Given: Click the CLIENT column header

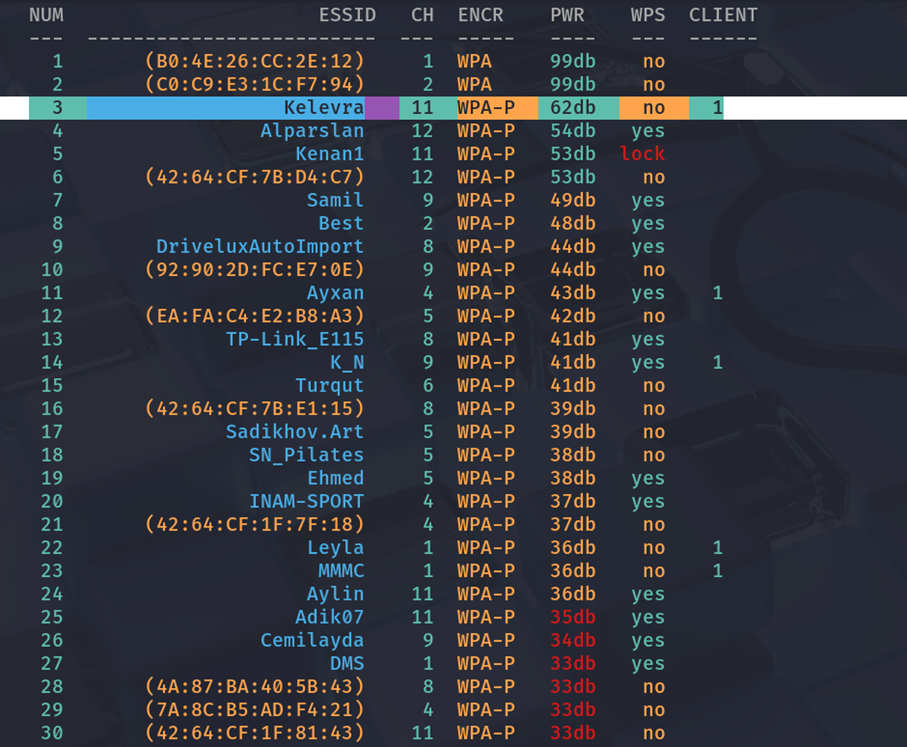Looking at the screenshot, I should (723, 15).
